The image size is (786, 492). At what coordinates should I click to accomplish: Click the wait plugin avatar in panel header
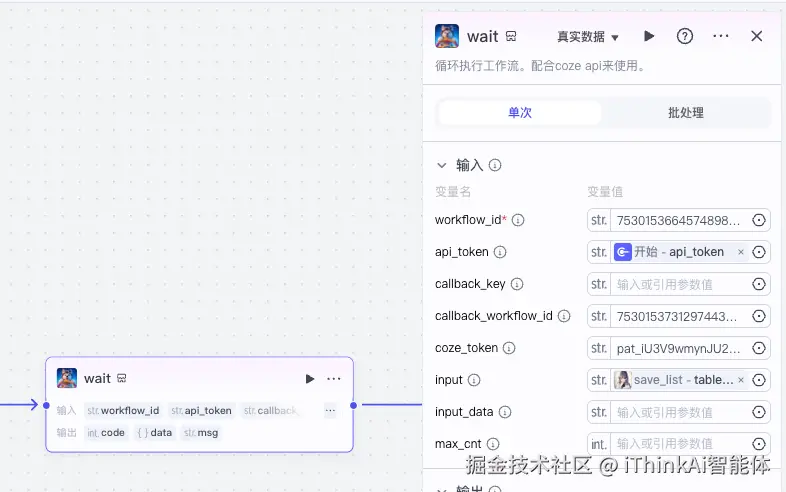[447, 36]
